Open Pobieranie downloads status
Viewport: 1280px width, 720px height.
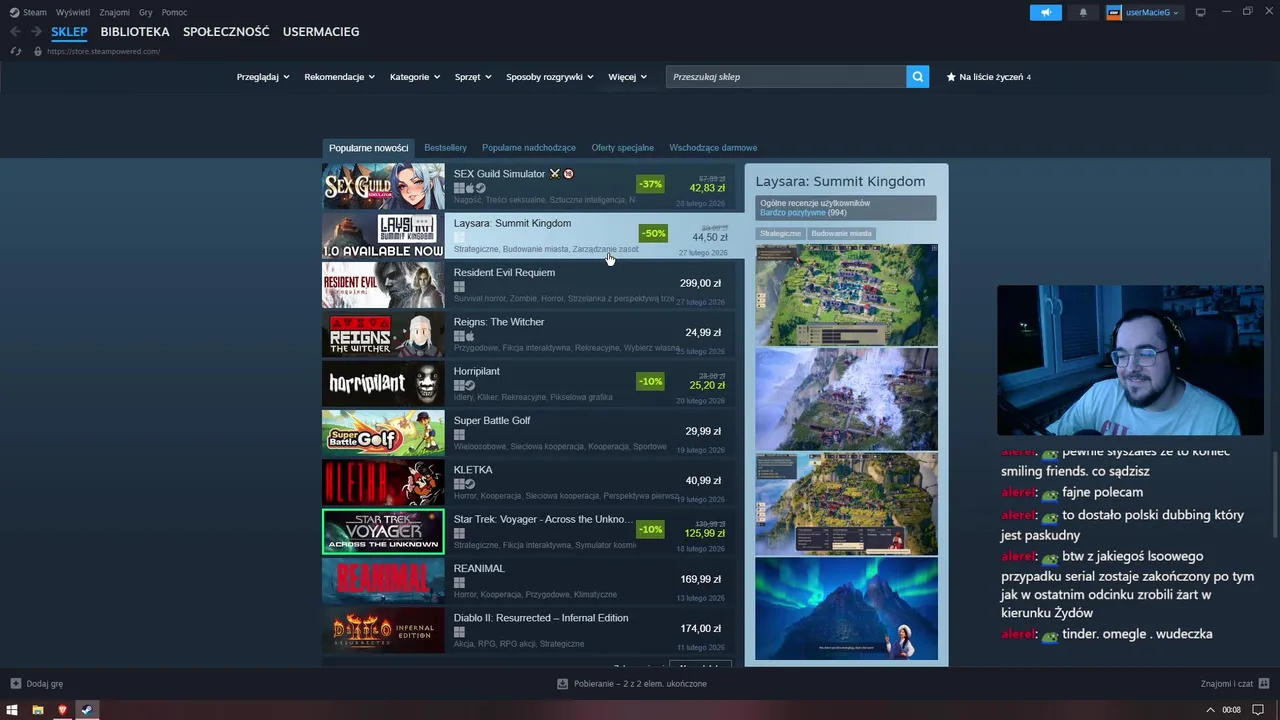pyautogui.click(x=641, y=684)
